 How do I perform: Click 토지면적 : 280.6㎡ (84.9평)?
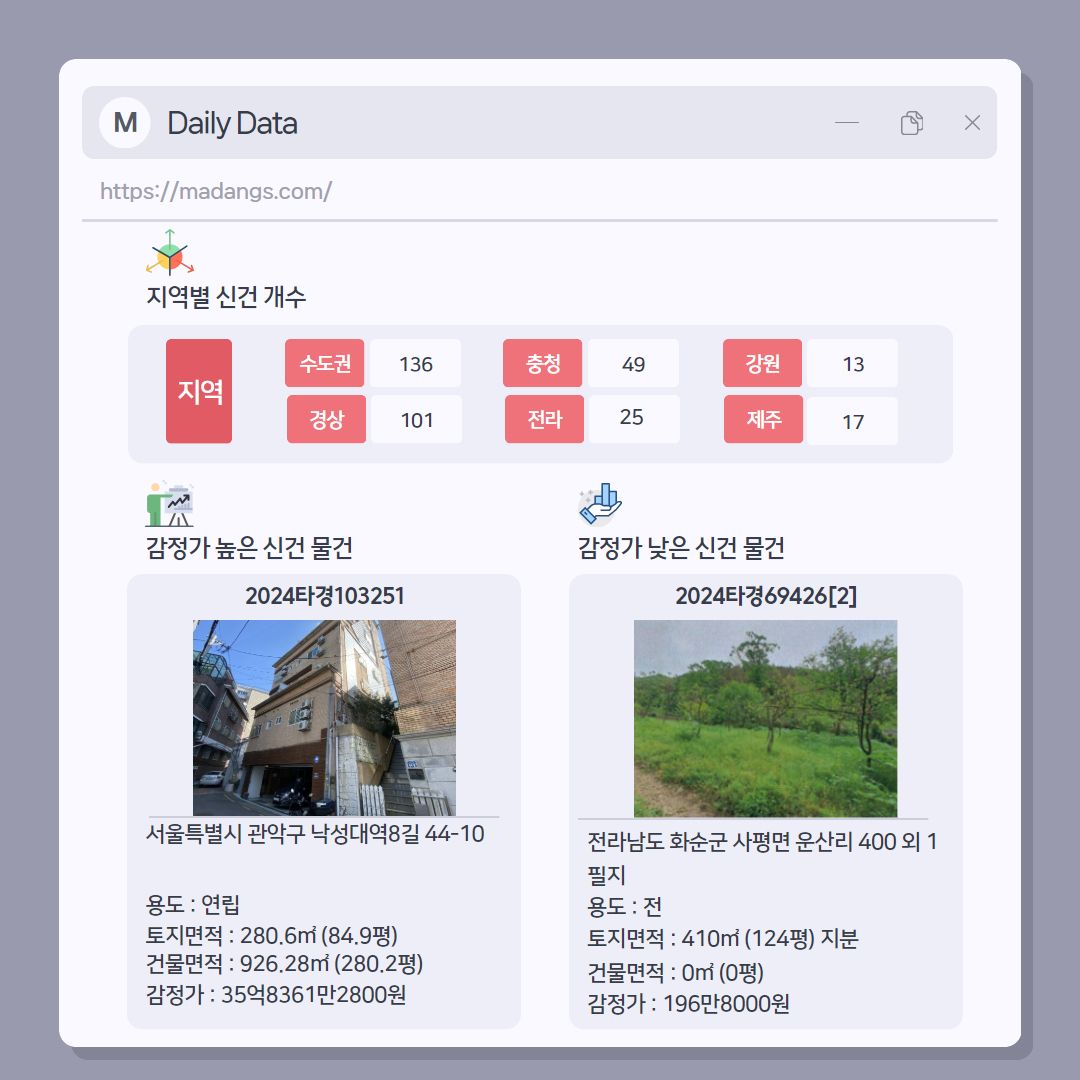pos(271,935)
